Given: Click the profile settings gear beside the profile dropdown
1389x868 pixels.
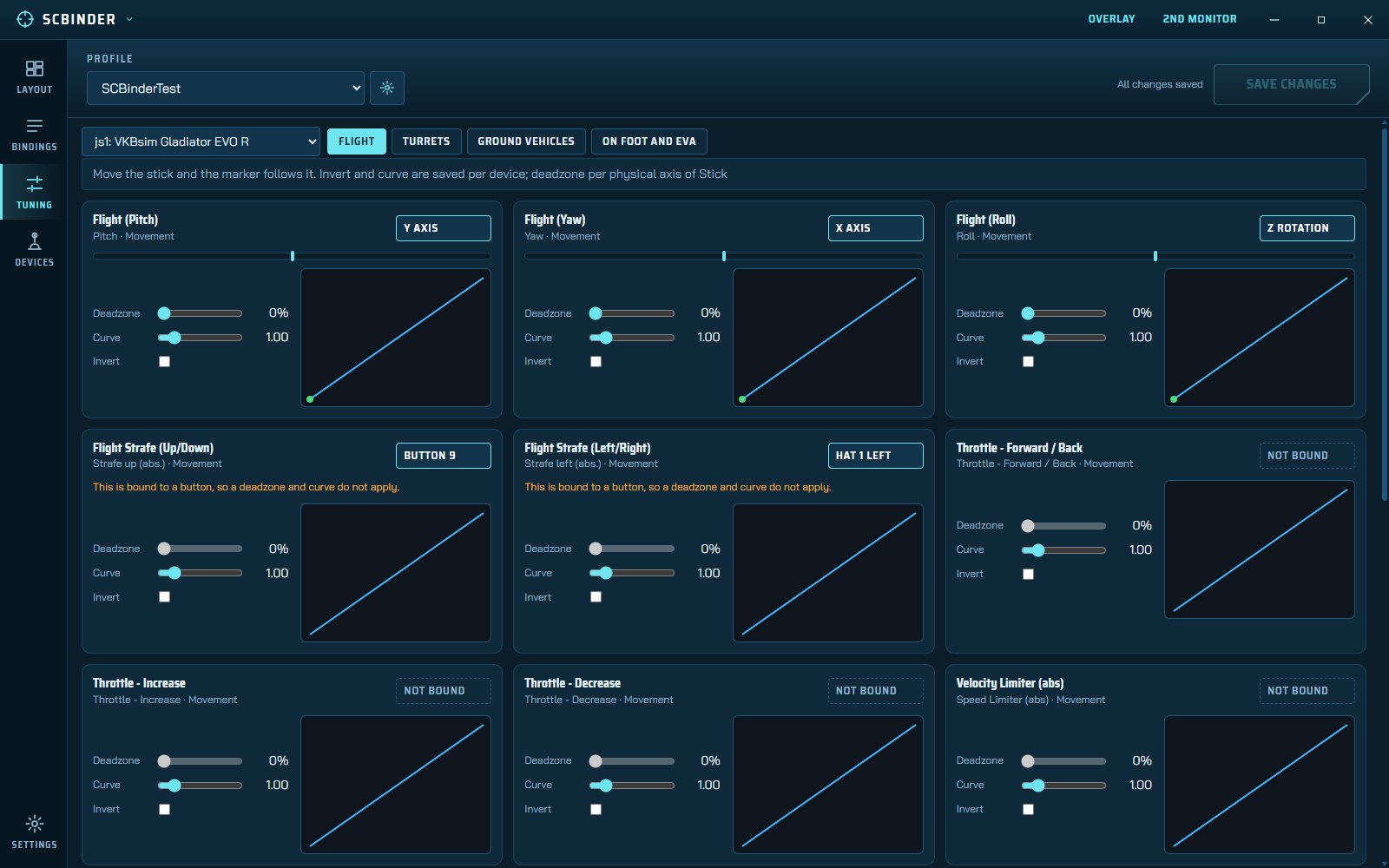Looking at the screenshot, I should [387, 88].
